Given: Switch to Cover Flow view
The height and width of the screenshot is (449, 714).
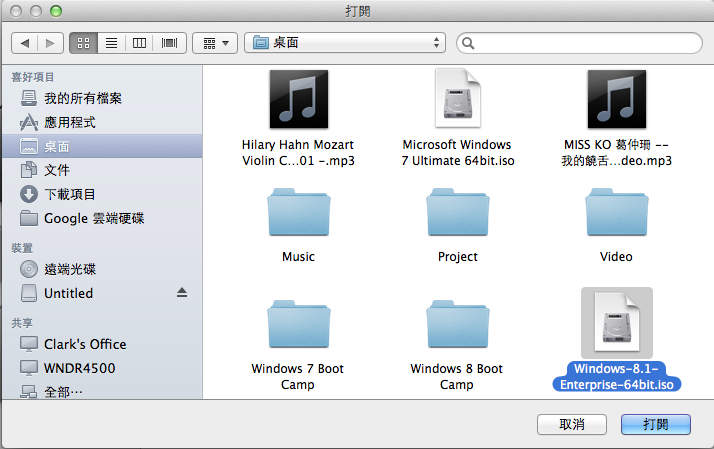Looking at the screenshot, I should pyautogui.click(x=169, y=43).
